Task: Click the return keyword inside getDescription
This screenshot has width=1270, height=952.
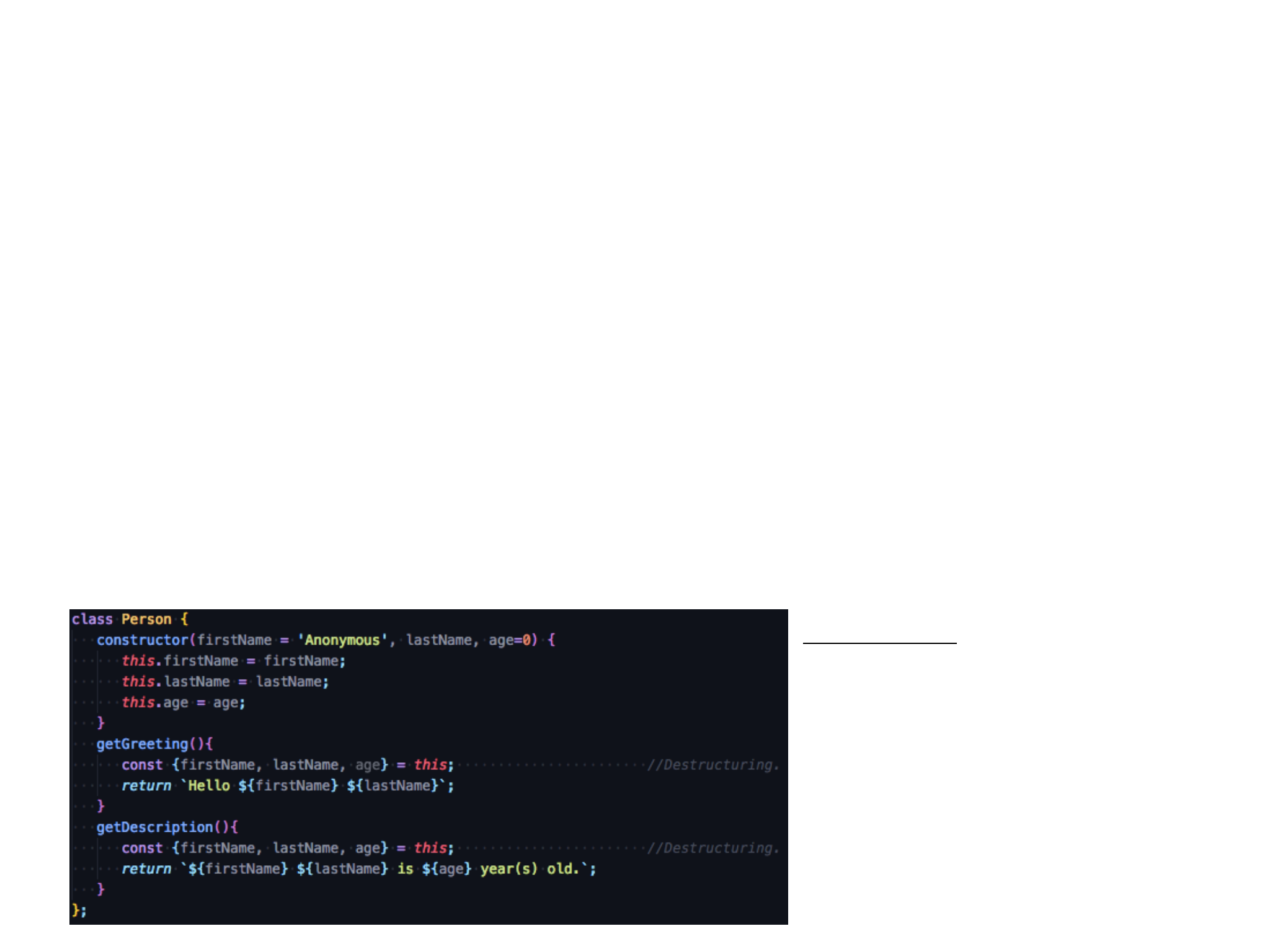Action: tap(146, 869)
